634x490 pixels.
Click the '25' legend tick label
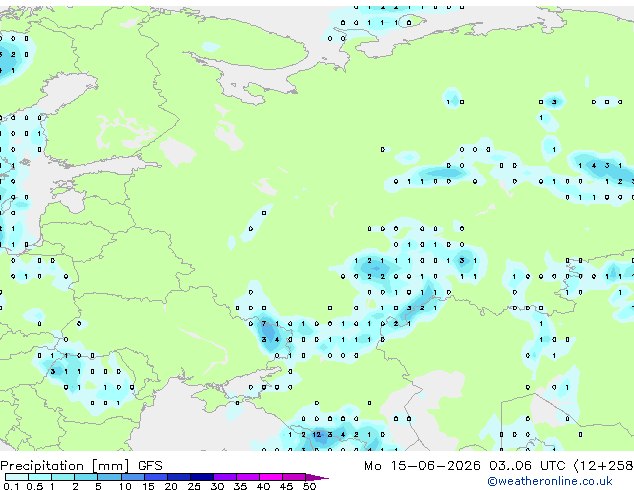[x=194, y=486]
